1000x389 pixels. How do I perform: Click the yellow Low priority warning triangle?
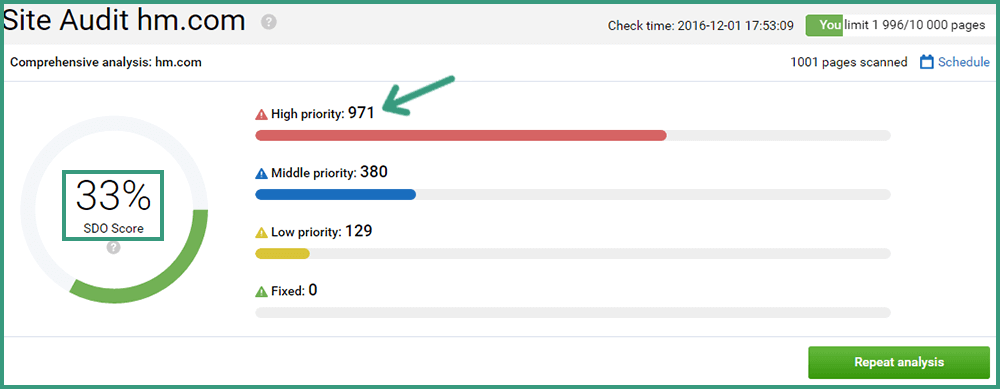tap(261, 232)
